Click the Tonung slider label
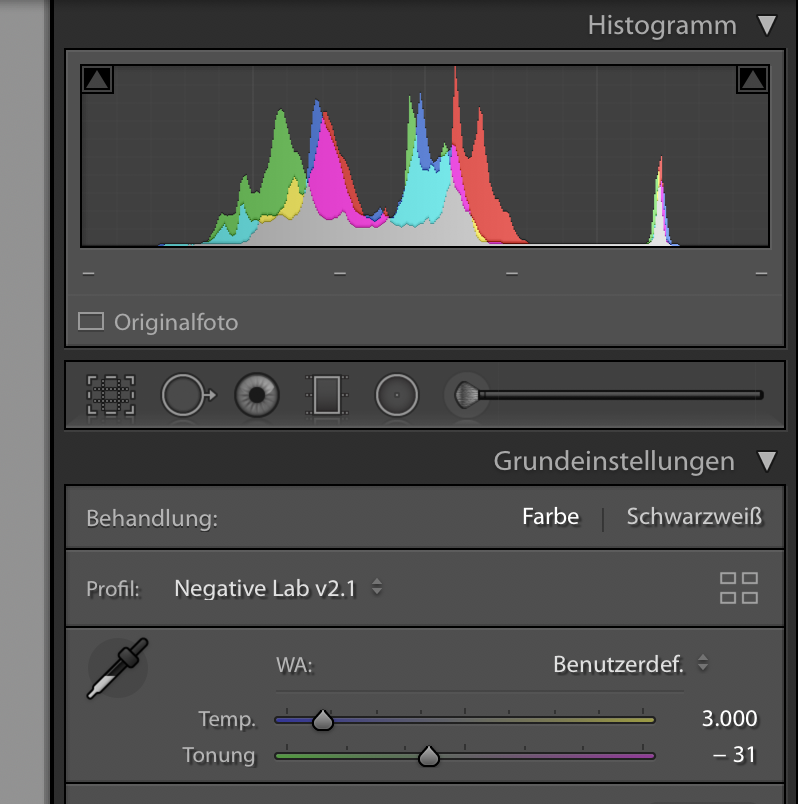The height and width of the screenshot is (804, 798). [x=219, y=755]
